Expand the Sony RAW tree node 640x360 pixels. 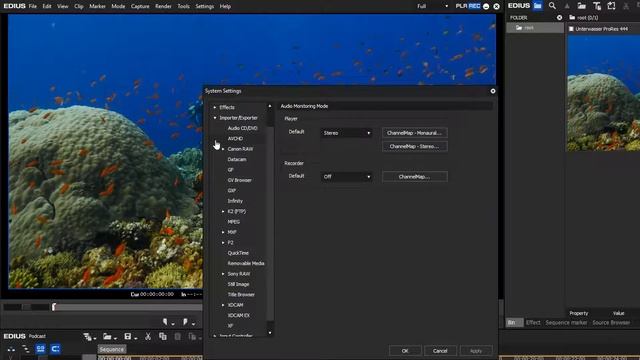pos(223,274)
